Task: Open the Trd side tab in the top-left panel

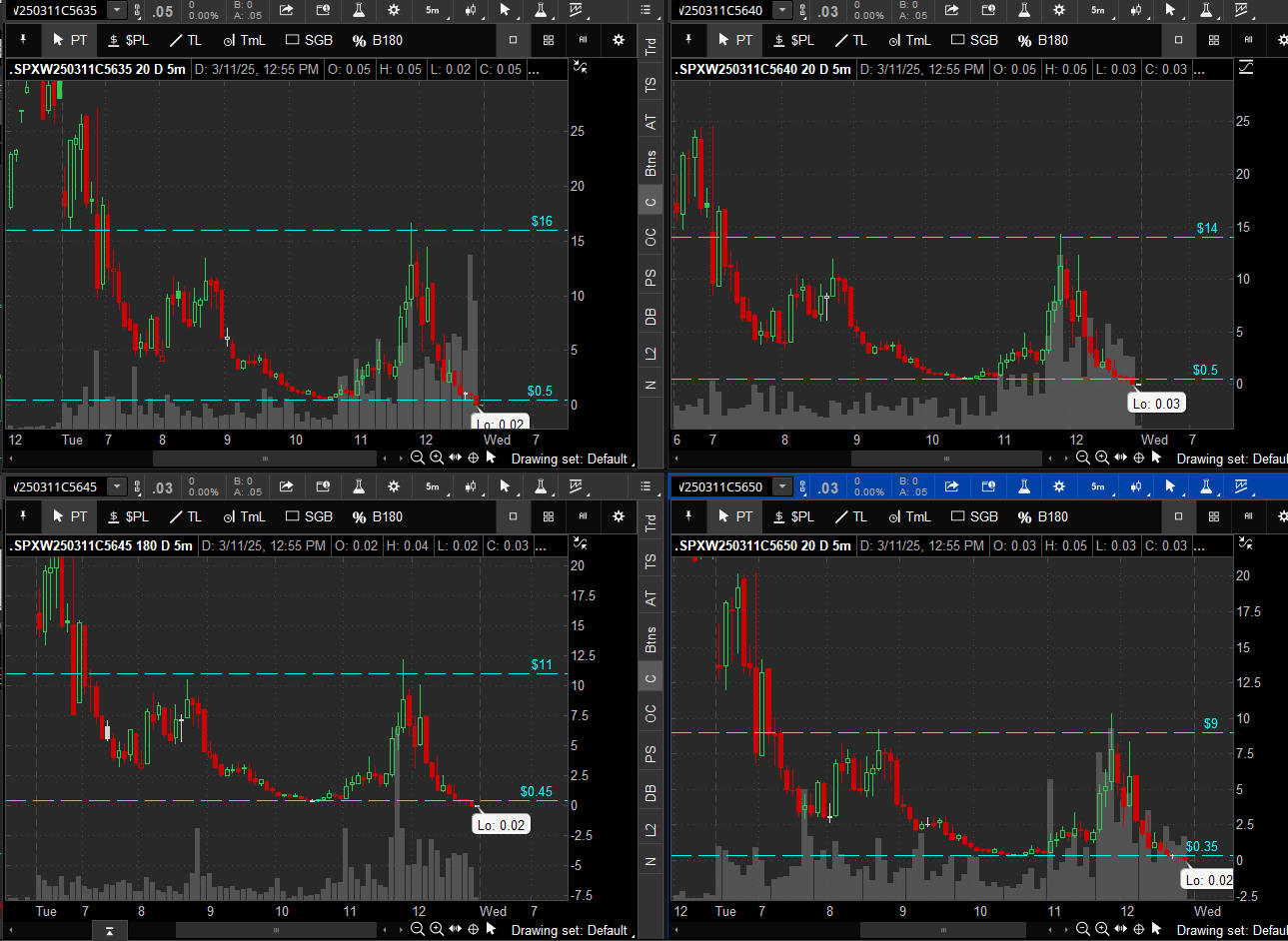Action: (650, 46)
